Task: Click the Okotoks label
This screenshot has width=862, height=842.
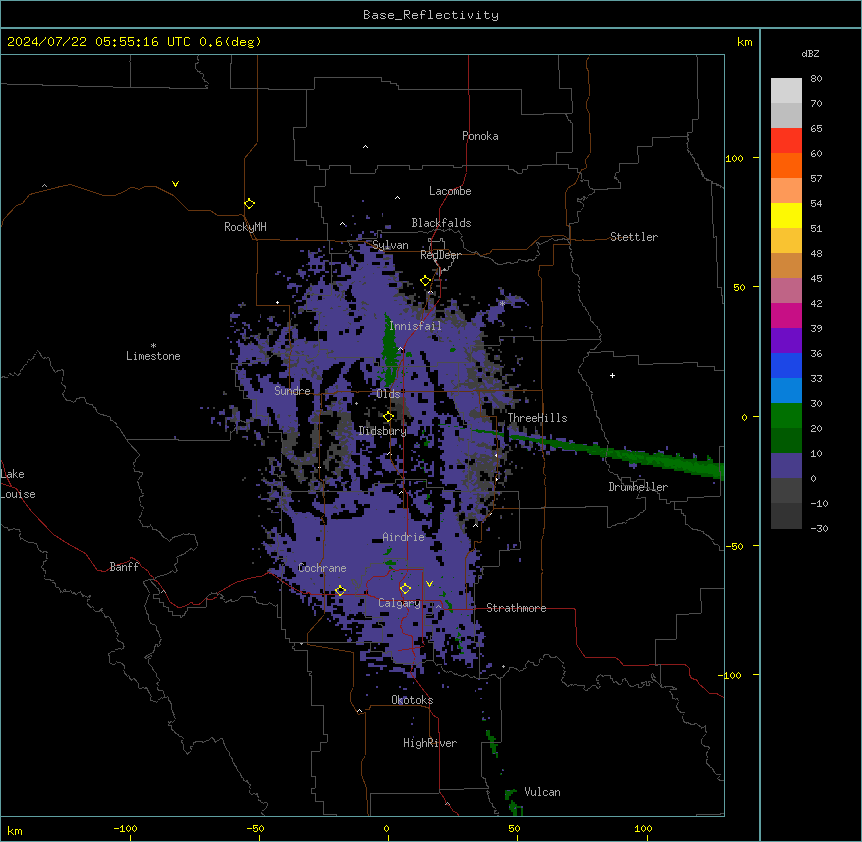Action: pyautogui.click(x=412, y=700)
